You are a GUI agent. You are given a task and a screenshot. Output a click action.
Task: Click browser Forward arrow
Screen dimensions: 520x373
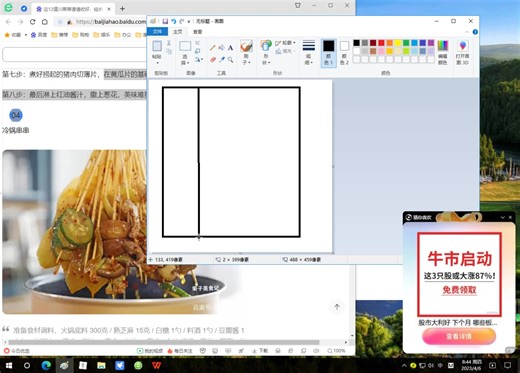pyautogui.click(x=20, y=22)
